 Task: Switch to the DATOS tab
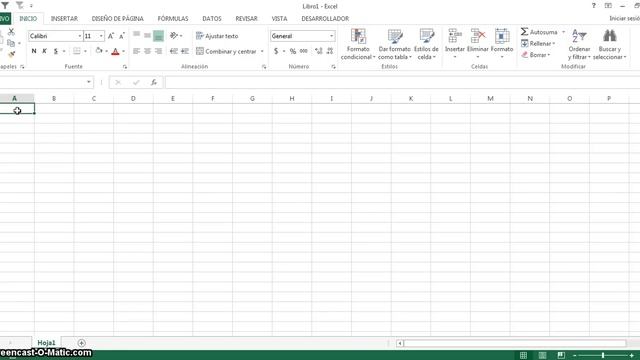pos(212,19)
